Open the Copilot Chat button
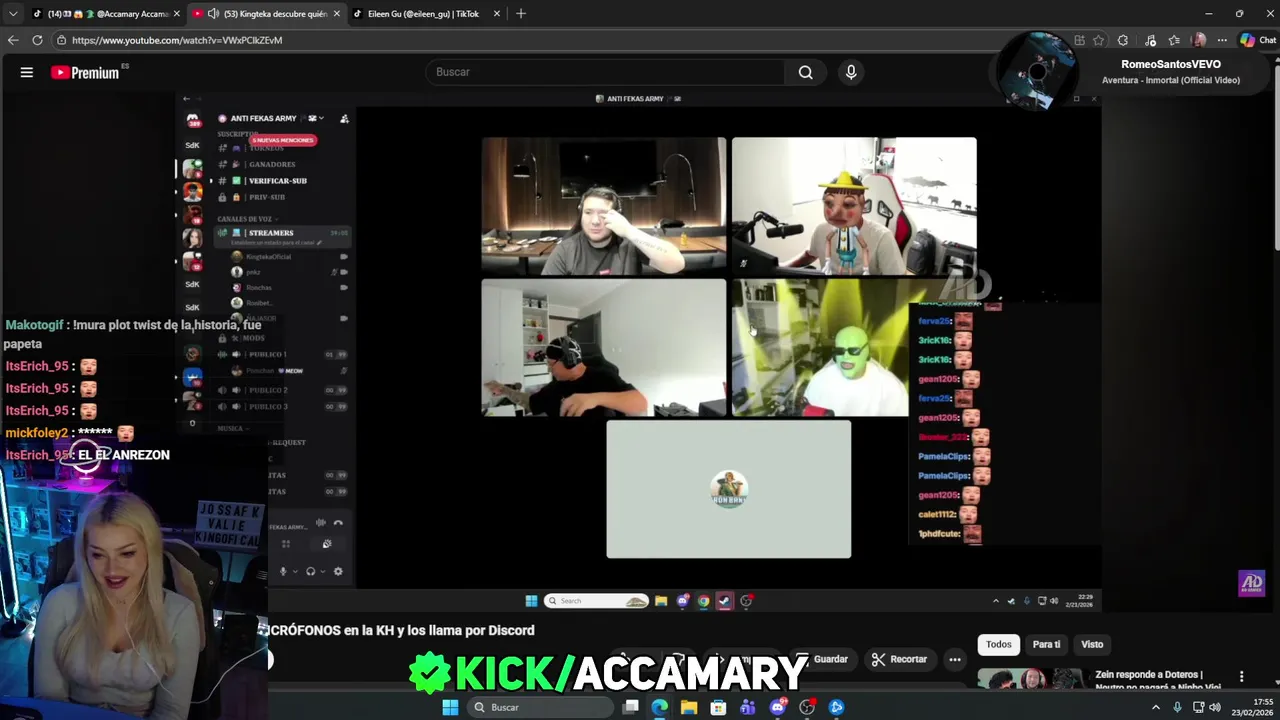Screen dimensions: 1280x720 point(1258,40)
